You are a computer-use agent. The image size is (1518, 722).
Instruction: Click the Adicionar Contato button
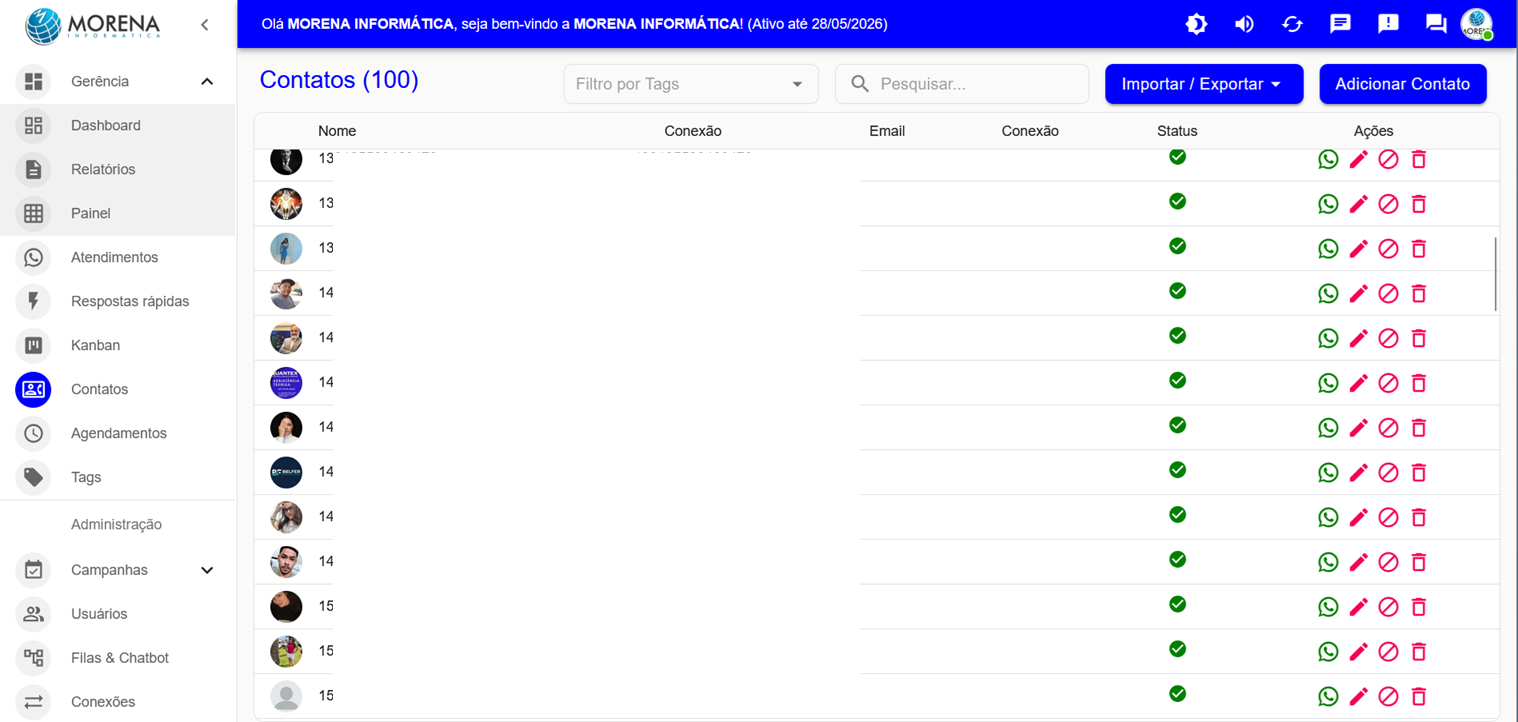1402,84
